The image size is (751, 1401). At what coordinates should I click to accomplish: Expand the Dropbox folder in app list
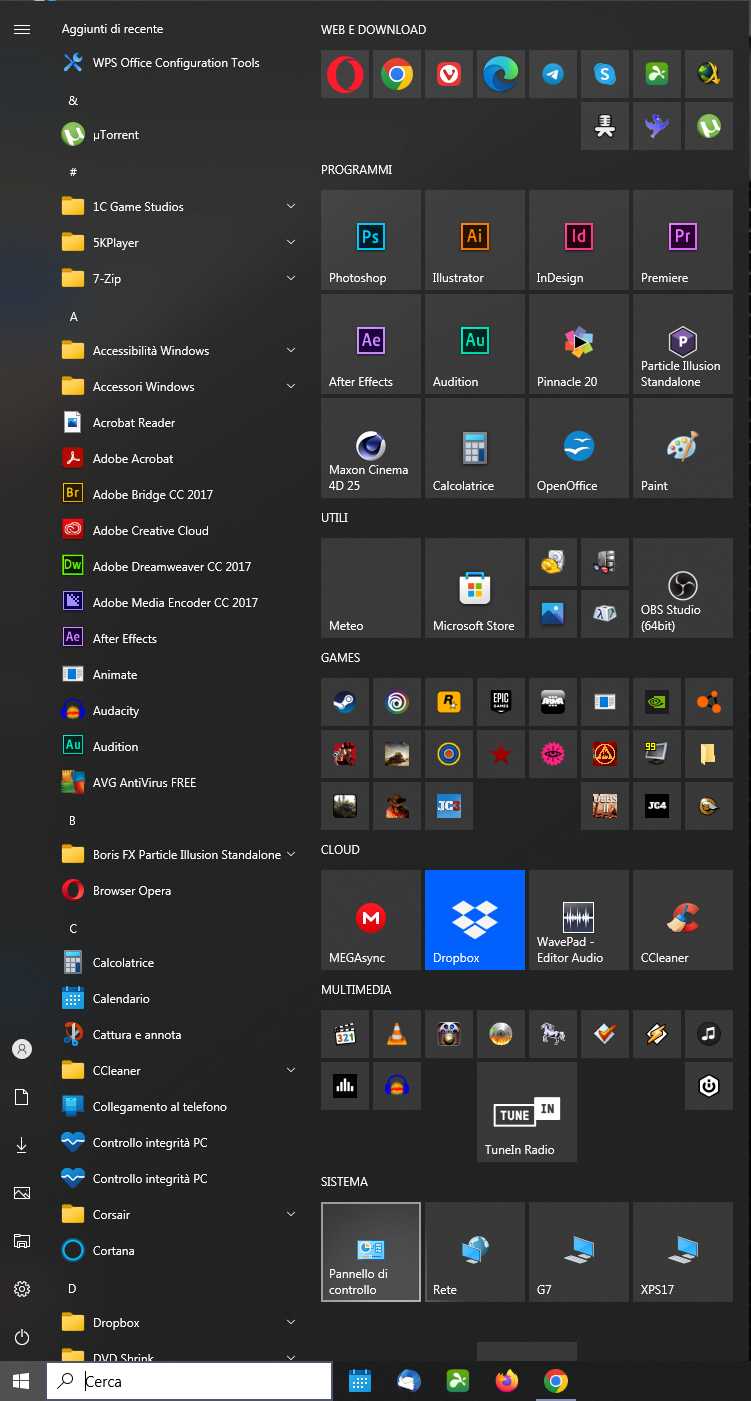(x=180, y=1323)
